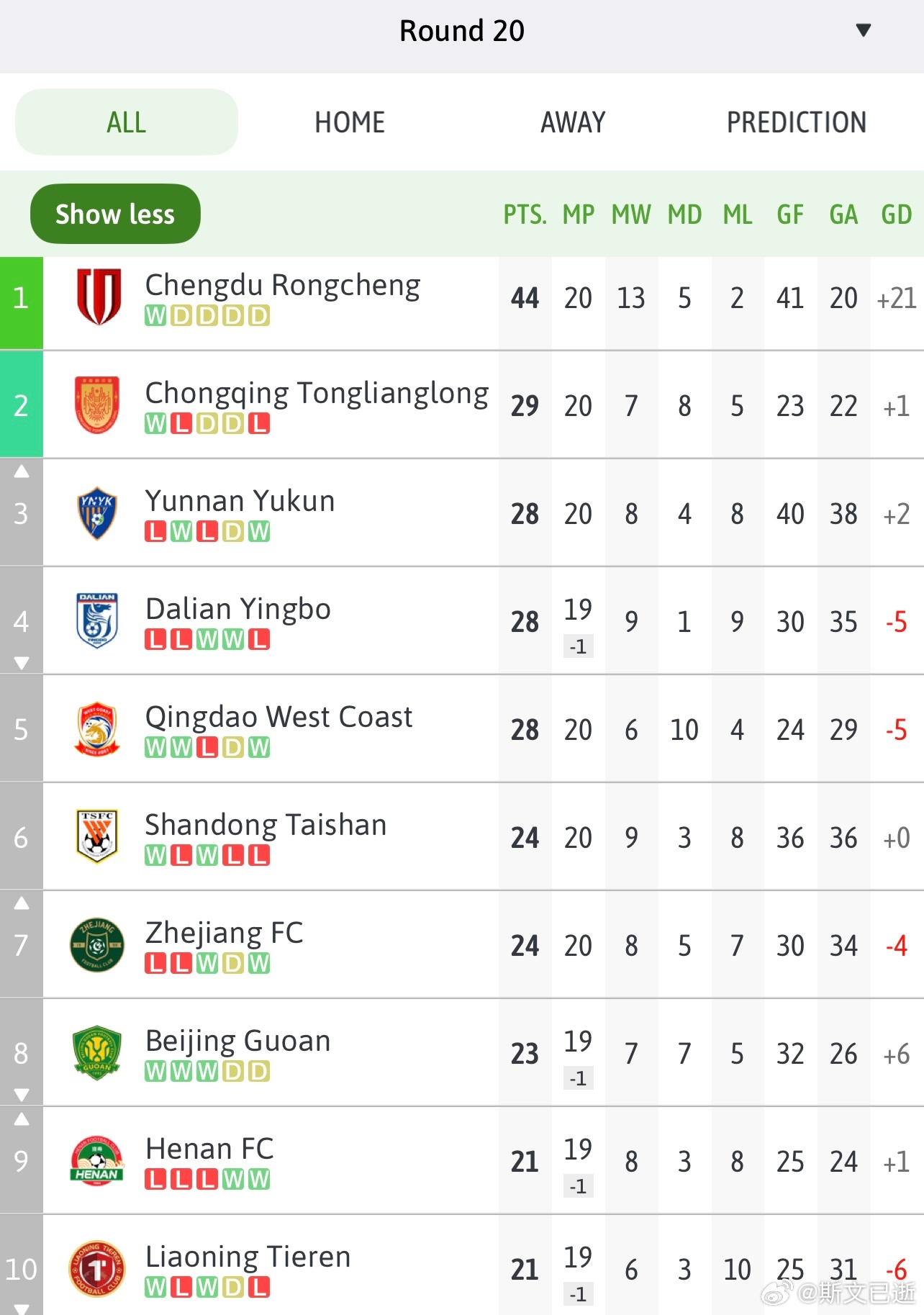
Task: Open the PREDICTION tab
Action: (x=797, y=122)
